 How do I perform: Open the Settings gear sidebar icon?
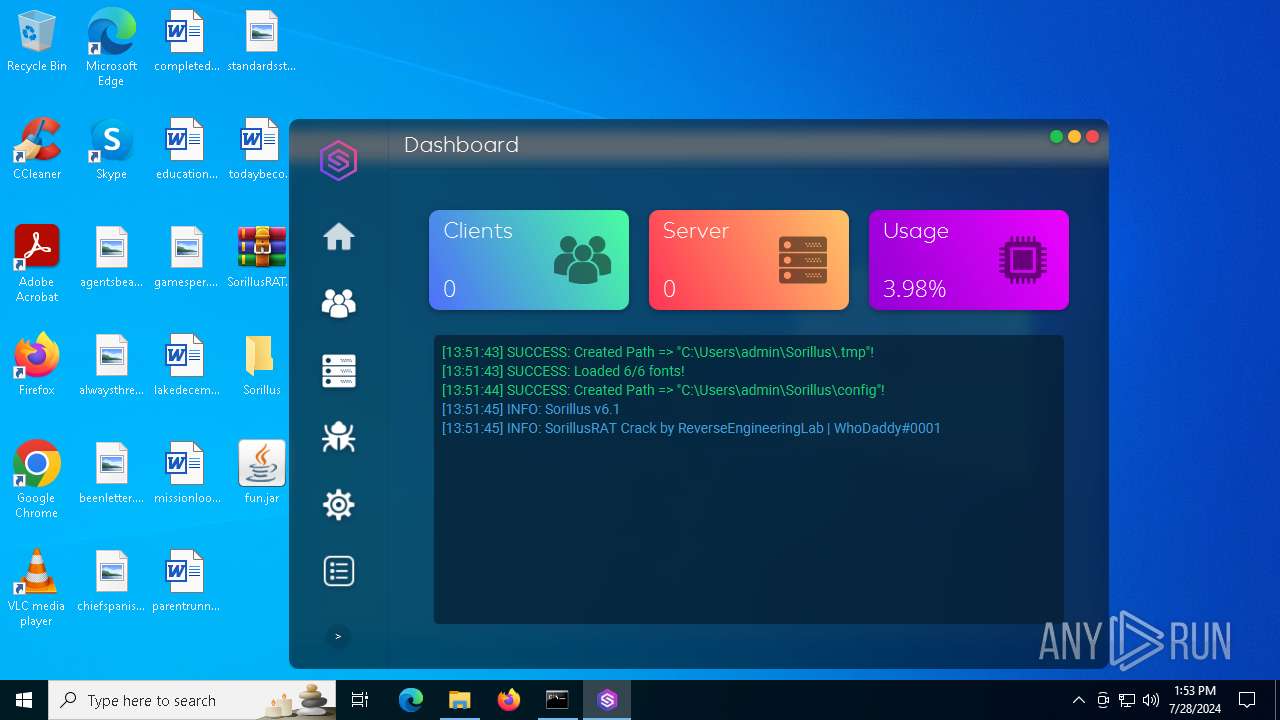[x=339, y=504]
